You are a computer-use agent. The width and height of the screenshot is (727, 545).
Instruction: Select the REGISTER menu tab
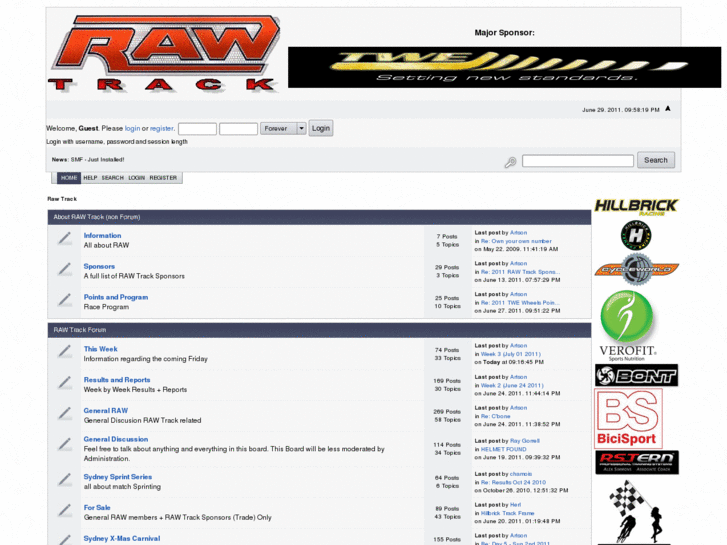163,178
